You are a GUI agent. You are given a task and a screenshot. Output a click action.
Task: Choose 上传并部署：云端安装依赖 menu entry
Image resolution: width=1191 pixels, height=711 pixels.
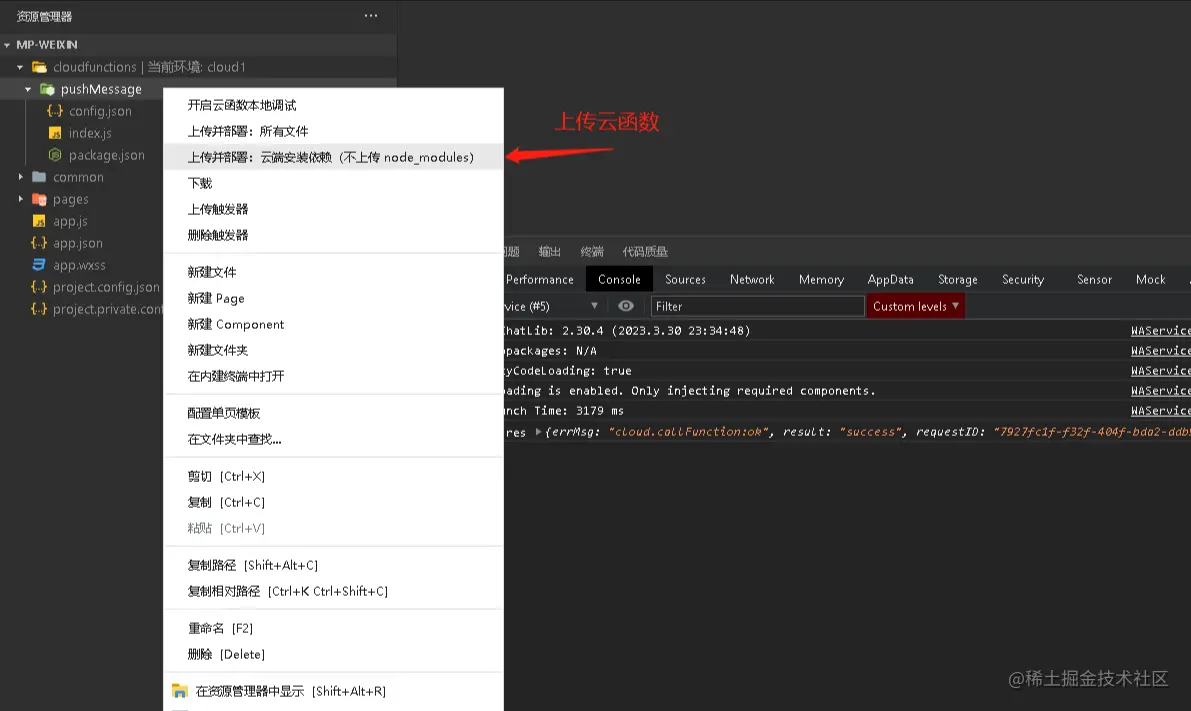coord(333,157)
